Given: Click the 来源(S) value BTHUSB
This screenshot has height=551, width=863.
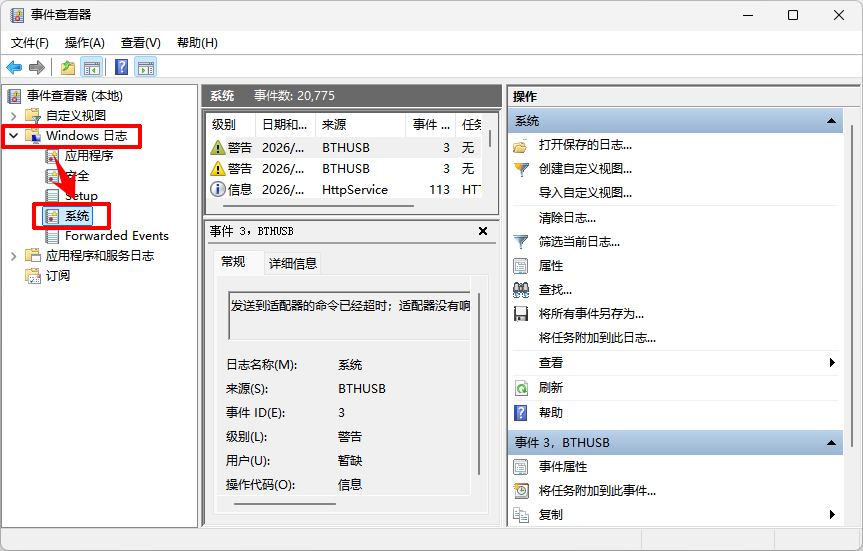Looking at the screenshot, I should point(362,389).
